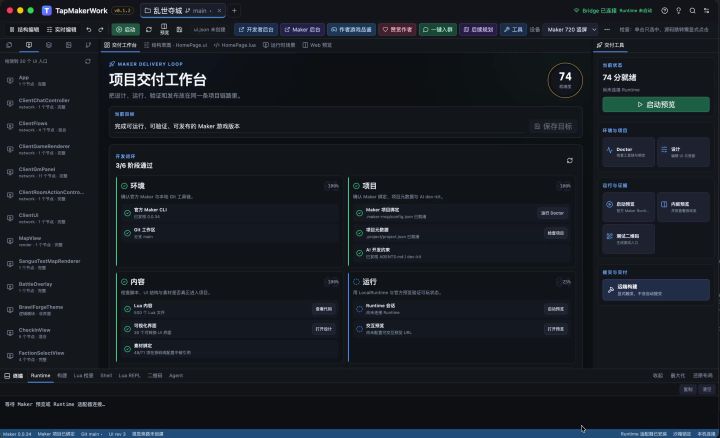This screenshot has height=438, width=720.
Task: Click the 打开设计 button in the 内容 card
Action: click(324, 329)
